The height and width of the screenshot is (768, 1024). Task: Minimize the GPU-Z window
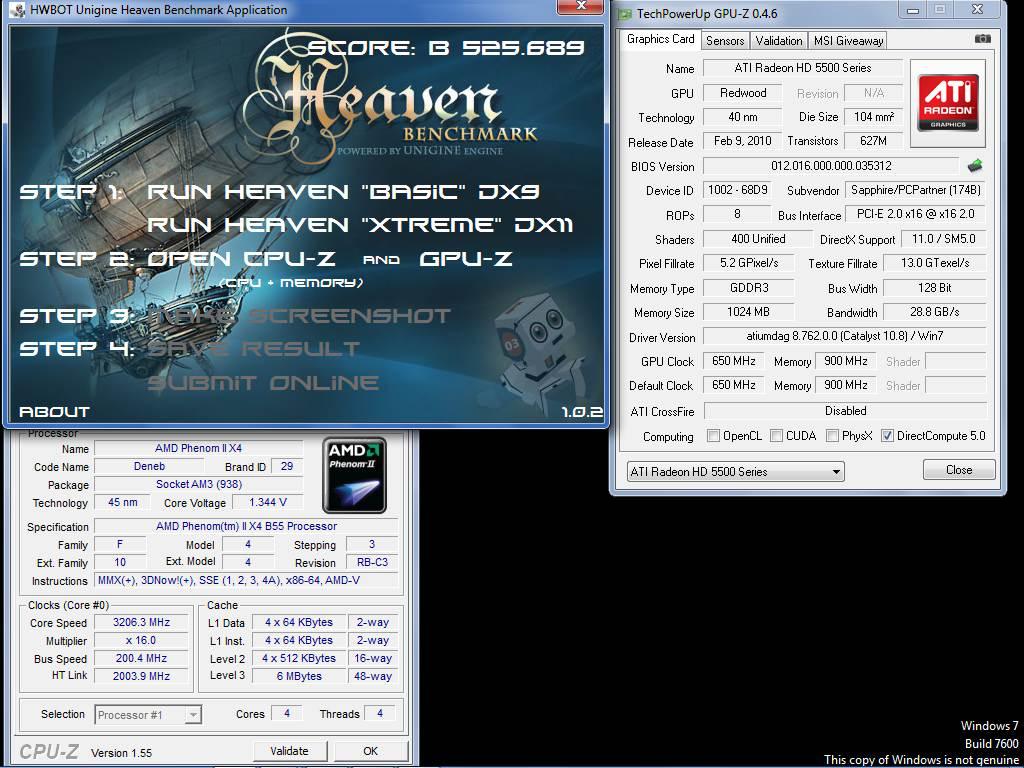pos(913,10)
